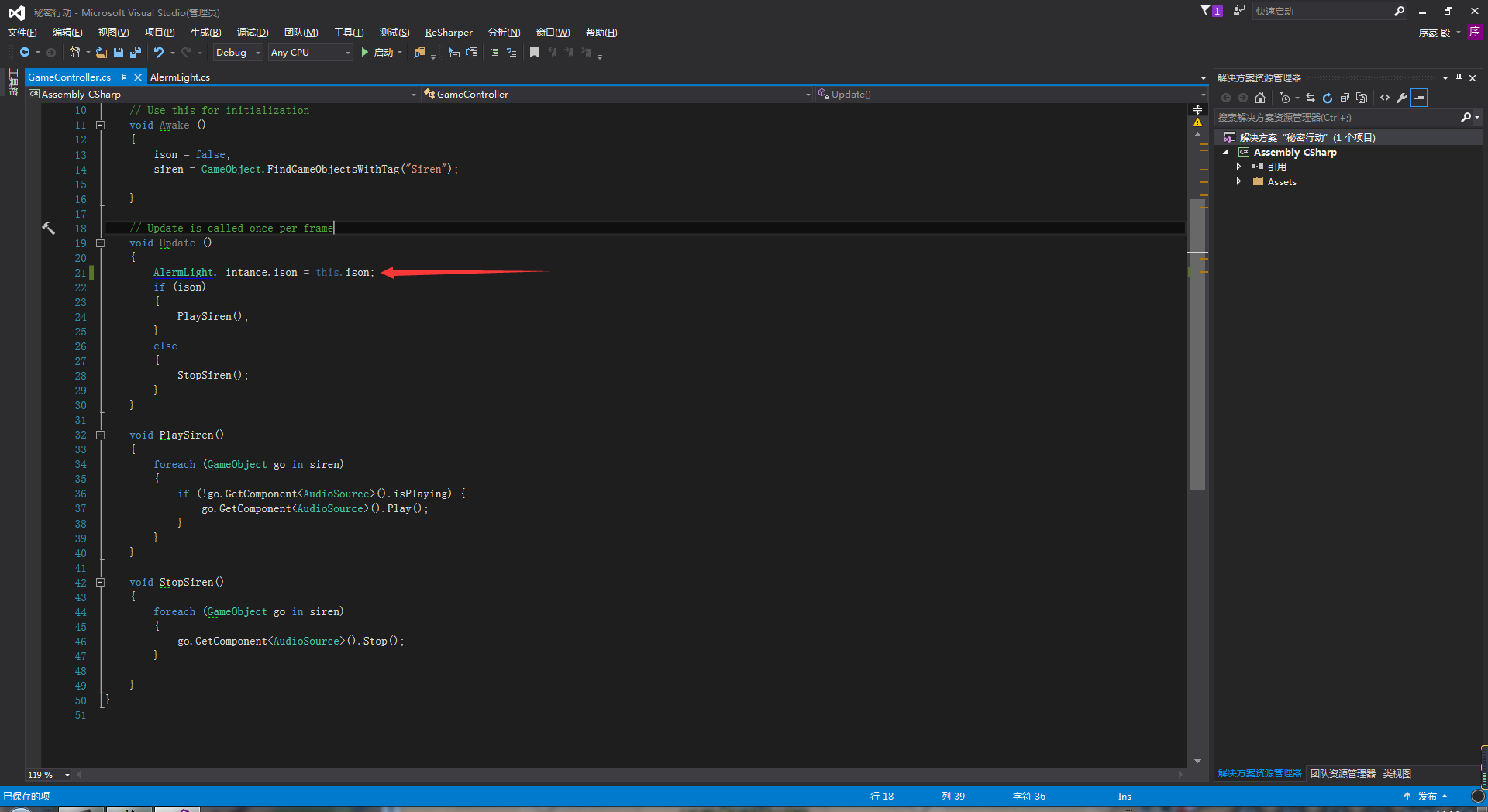This screenshot has height=812, width=1488.
Task: Collapse the PlaySiren method outline
Action: click(x=100, y=435)
